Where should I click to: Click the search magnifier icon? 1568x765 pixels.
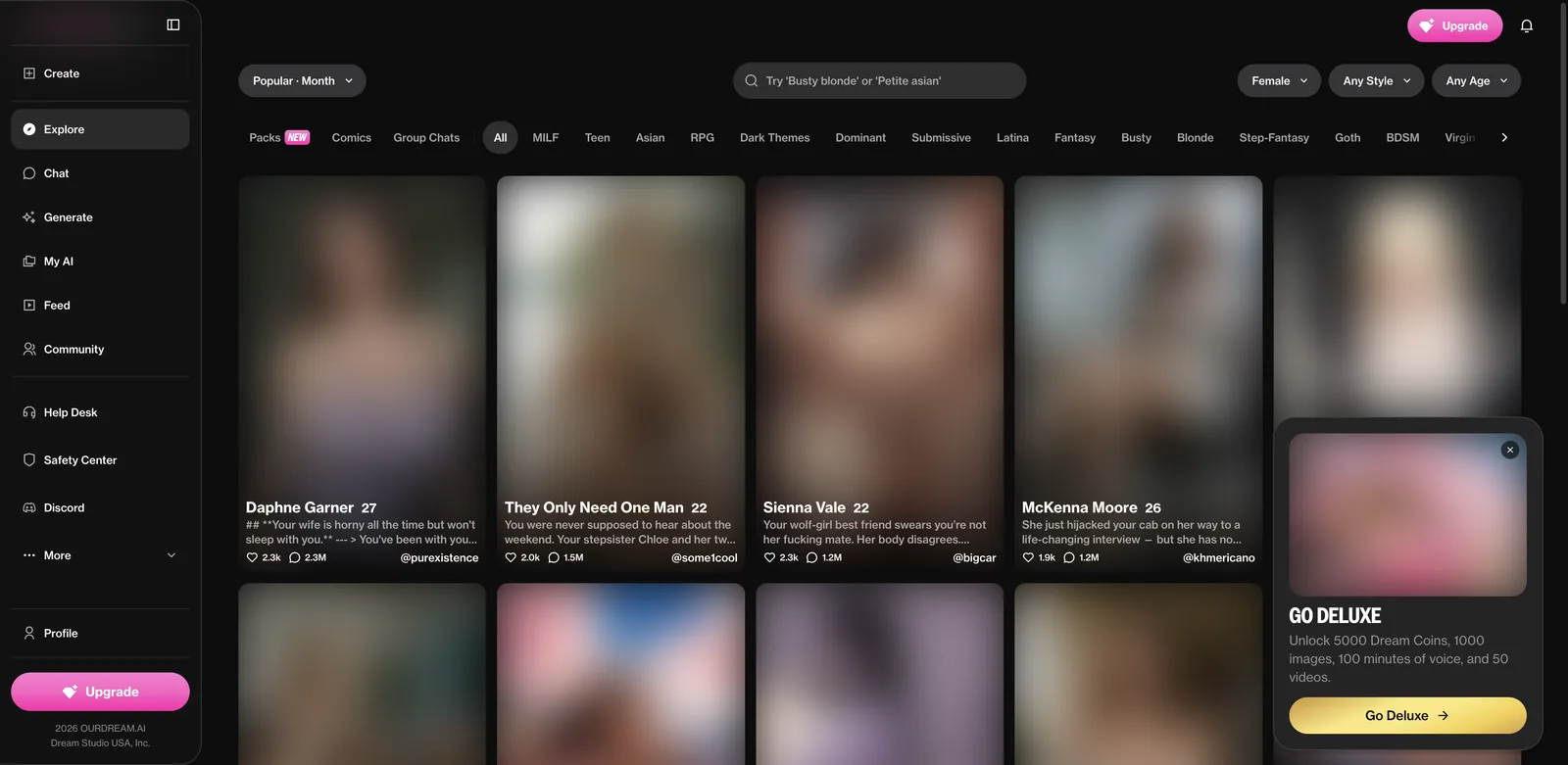(x=752, y=81)
